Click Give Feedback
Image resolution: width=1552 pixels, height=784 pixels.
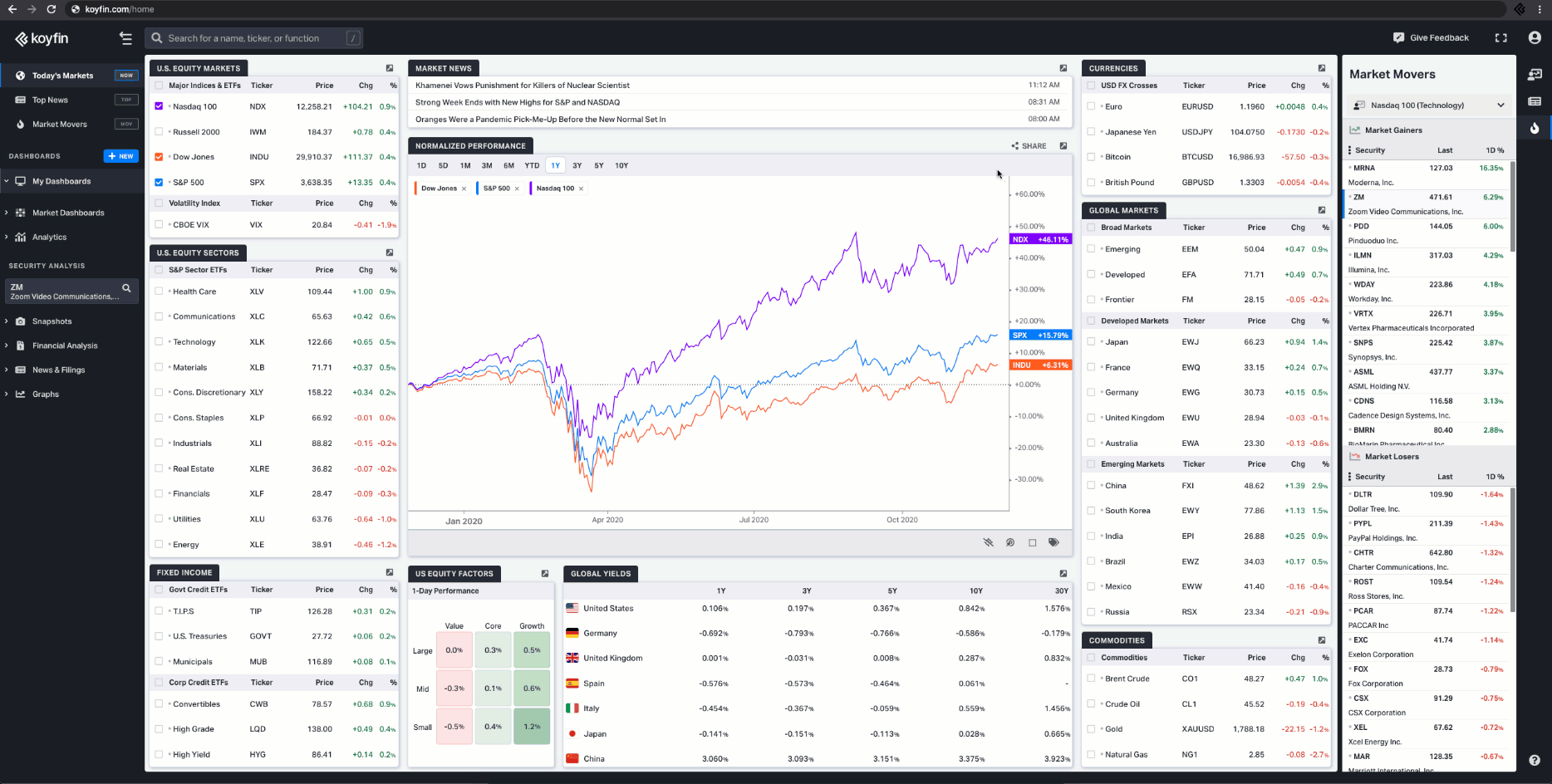point(1431,38)
